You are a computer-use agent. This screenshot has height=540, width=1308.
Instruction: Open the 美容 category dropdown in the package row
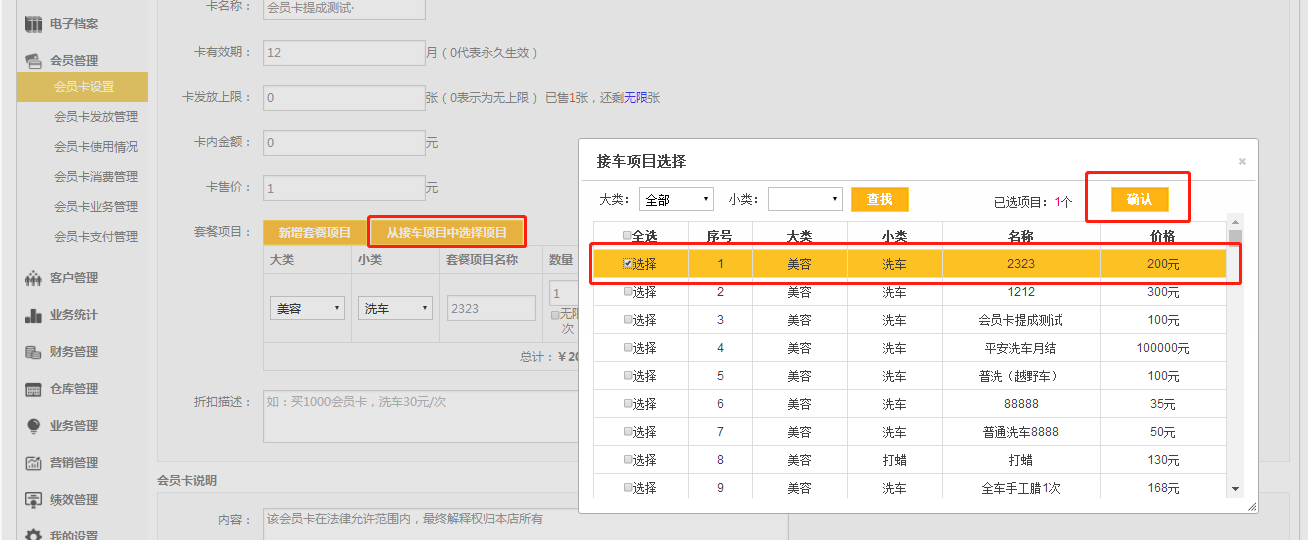(307, 309)
